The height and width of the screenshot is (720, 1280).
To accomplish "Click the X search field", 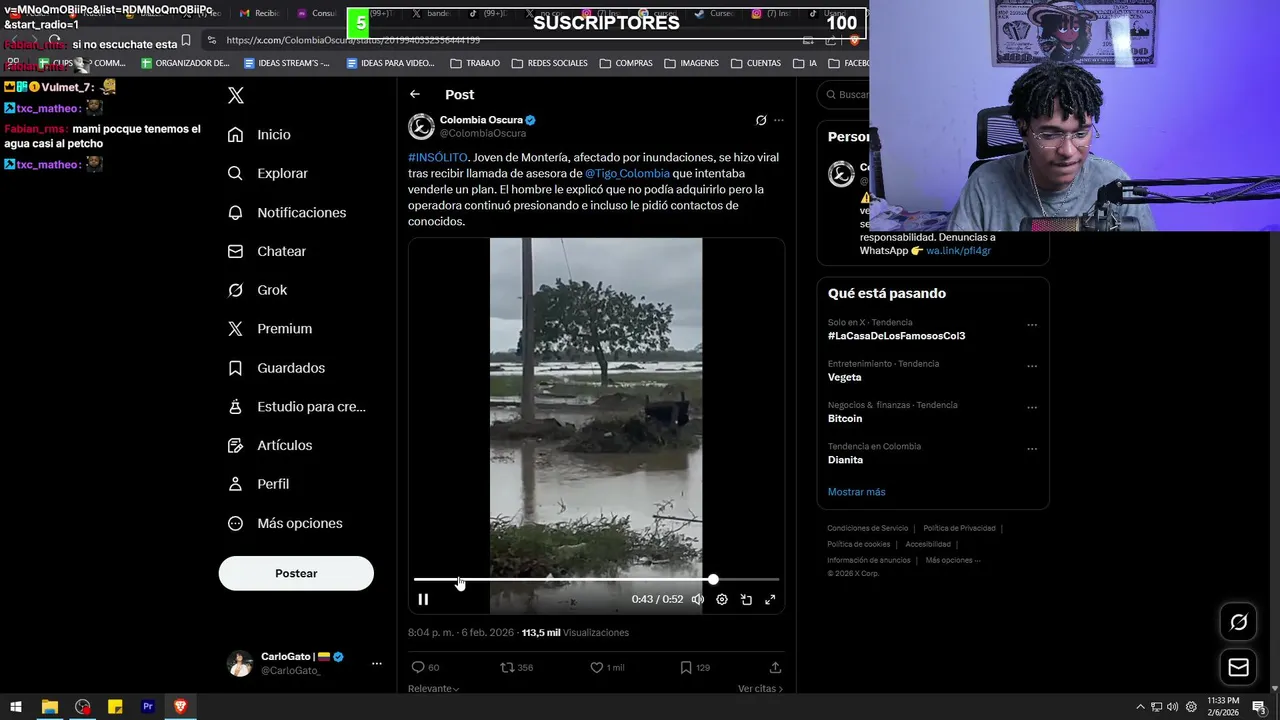I will pos(843,95).
